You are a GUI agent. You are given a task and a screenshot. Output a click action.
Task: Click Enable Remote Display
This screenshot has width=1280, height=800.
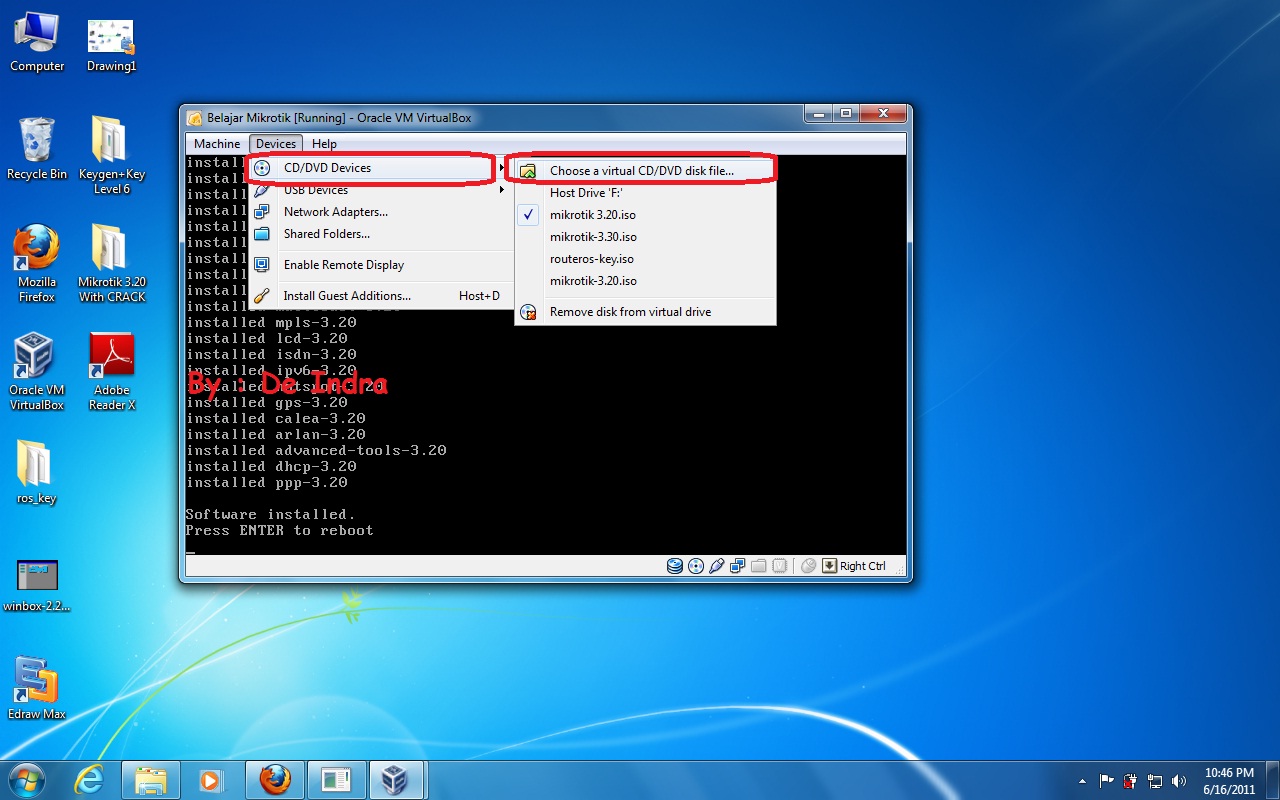(379, 265)
